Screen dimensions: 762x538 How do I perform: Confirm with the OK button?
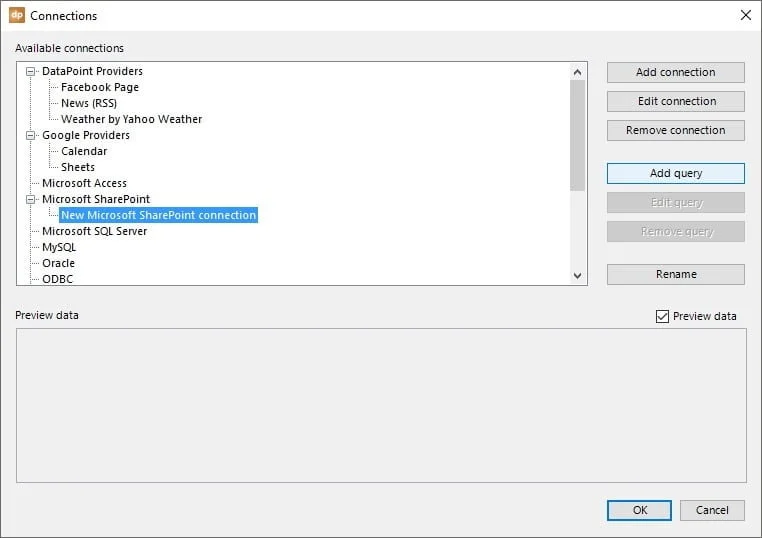pyautogui.click(x=639, y=510)
